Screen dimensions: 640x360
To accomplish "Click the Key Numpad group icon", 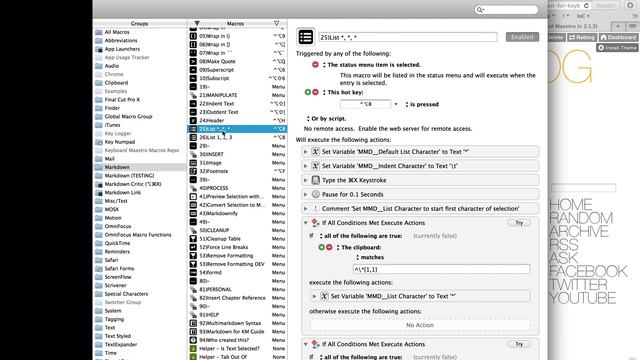I will tap(99, 142).
